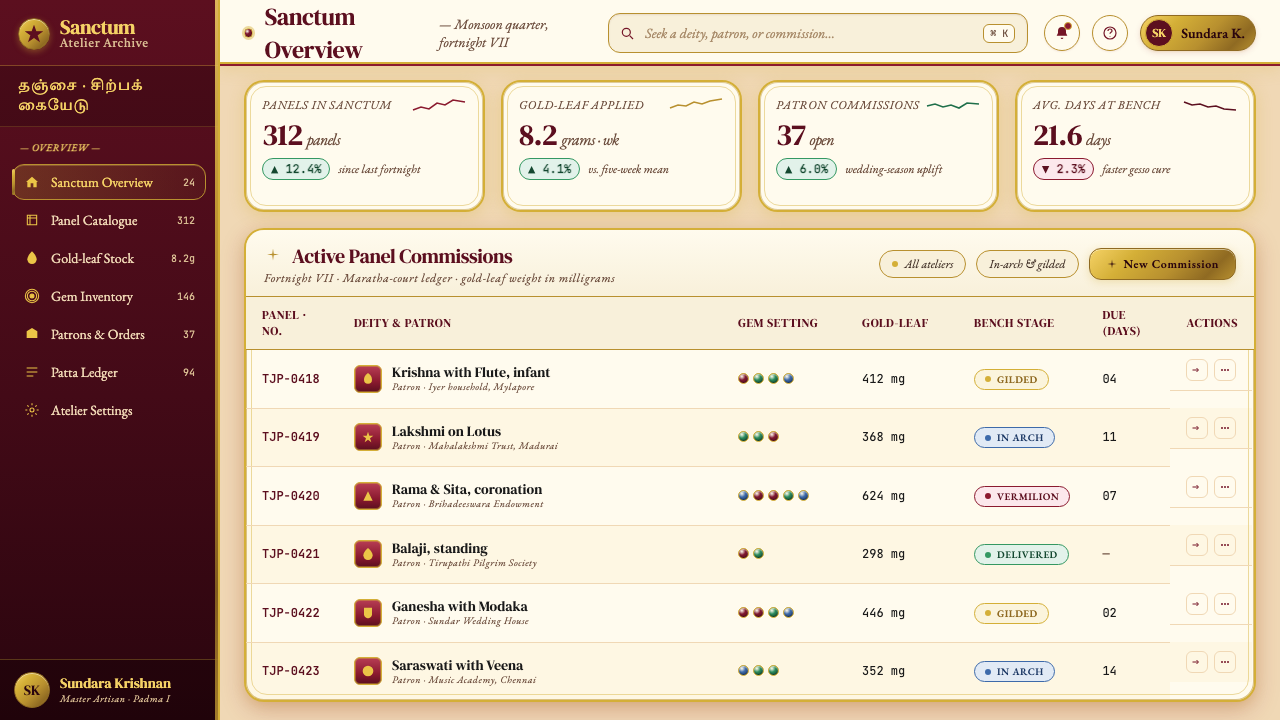Click the SK avatar in sidebar footer
Viewport: 1280px width, 720px height.
[32, 690]
